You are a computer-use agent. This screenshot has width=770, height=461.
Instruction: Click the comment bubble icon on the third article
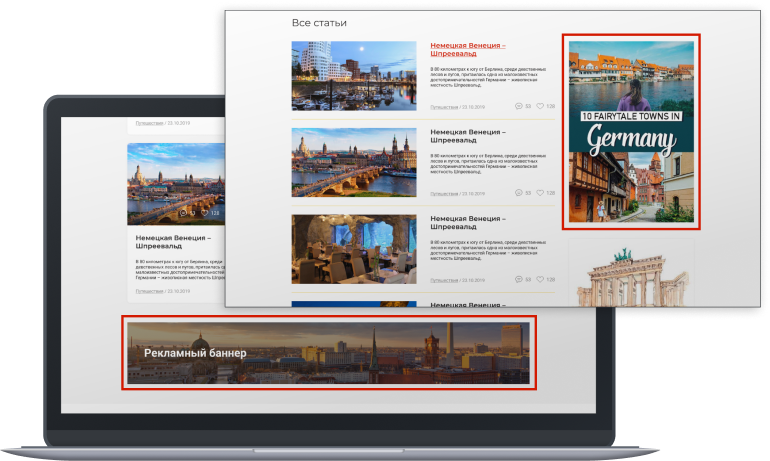click(518, 280)
